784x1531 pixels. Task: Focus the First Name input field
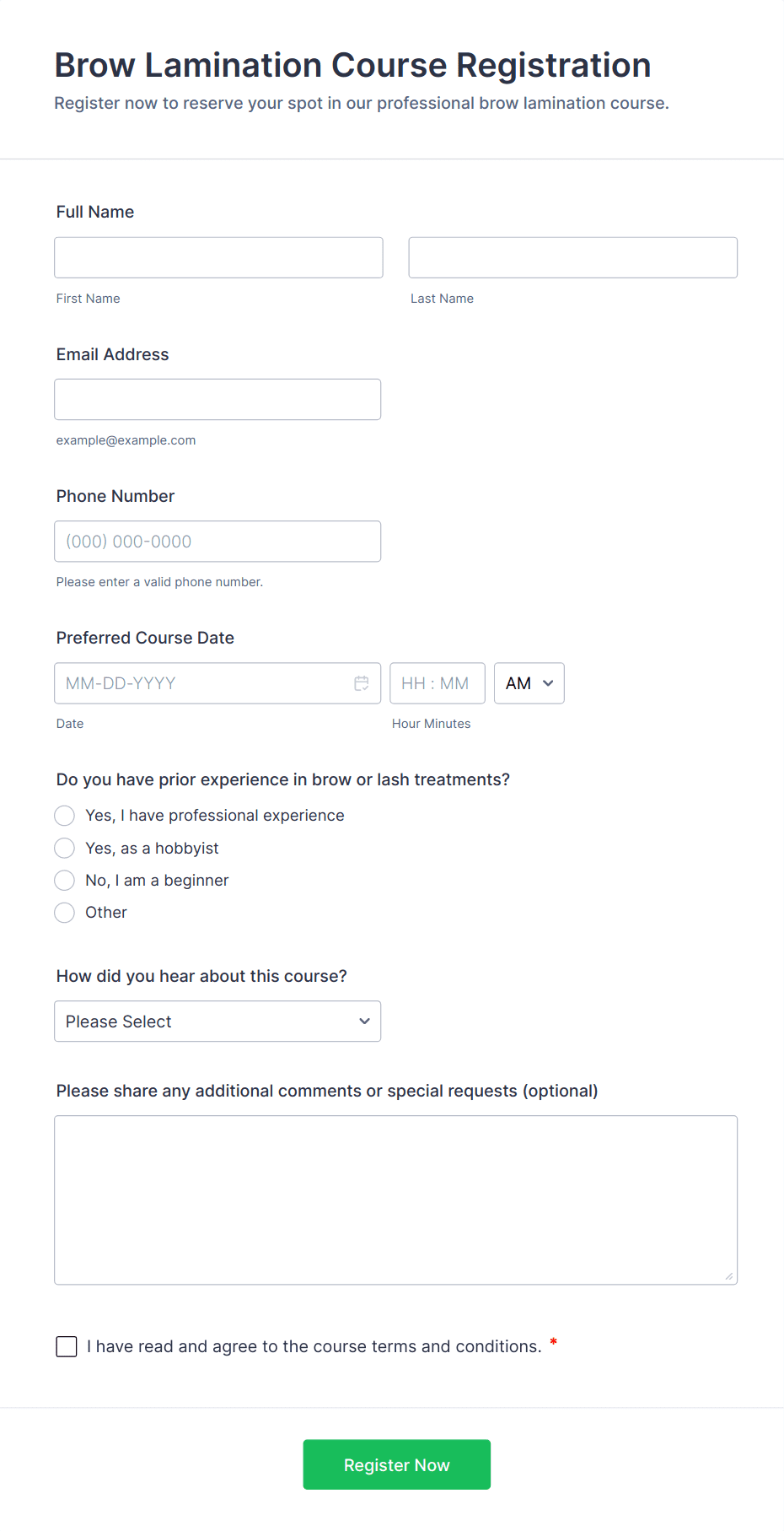pos(218,257)
